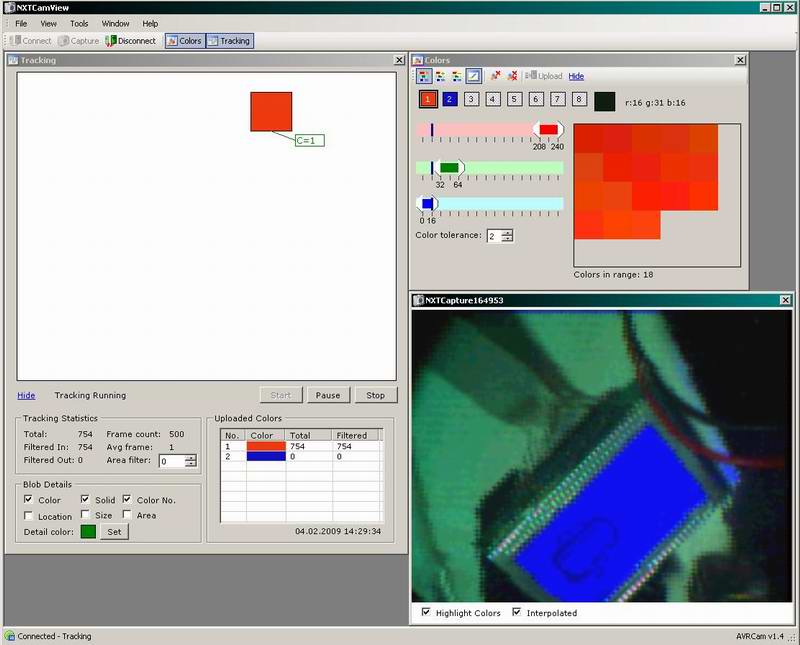Open the Window menu
The height and width of the screenshot is (645, 800).
click(x=115, y=23)
